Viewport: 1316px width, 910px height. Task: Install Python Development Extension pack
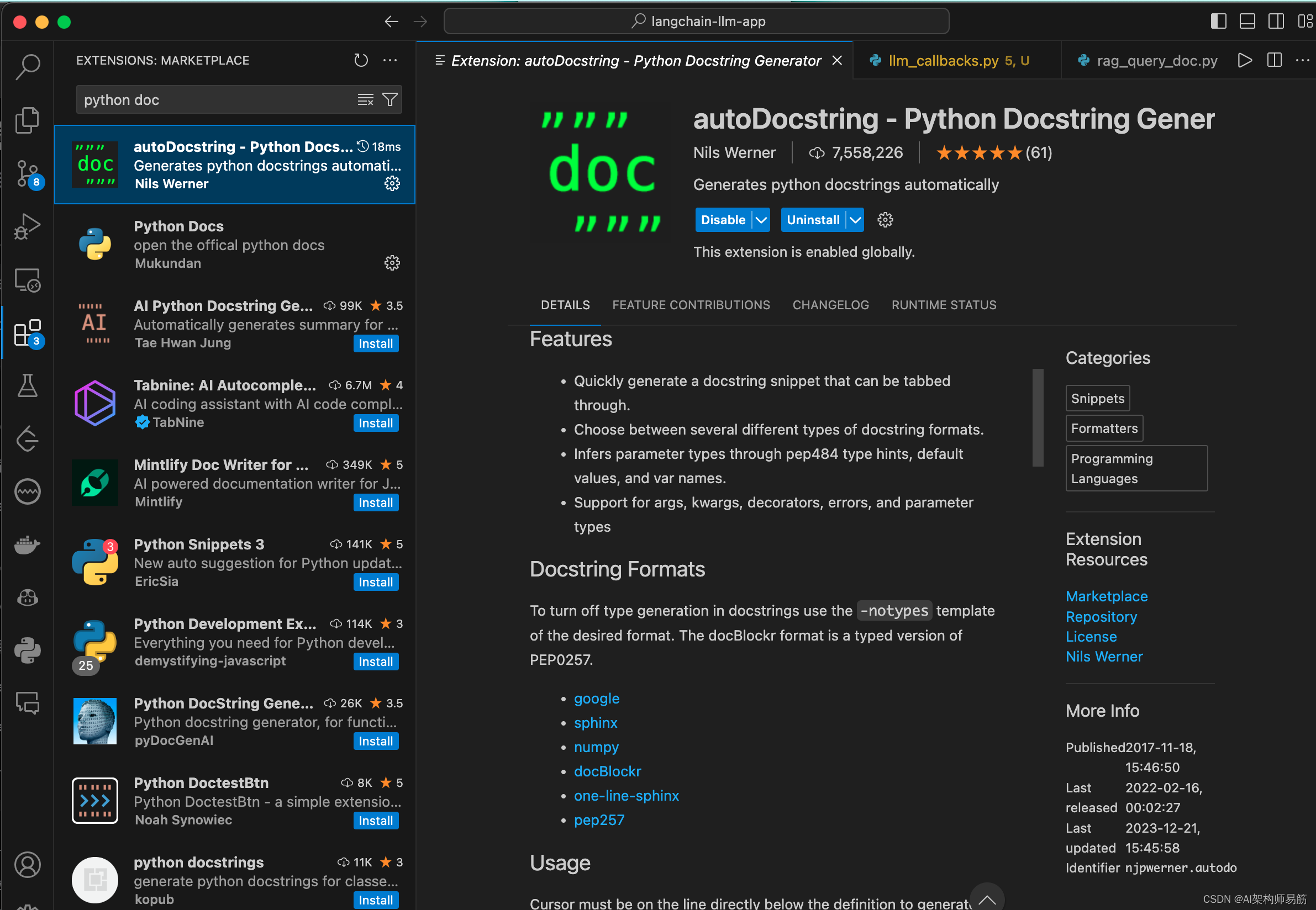click(x=376, y=662)
